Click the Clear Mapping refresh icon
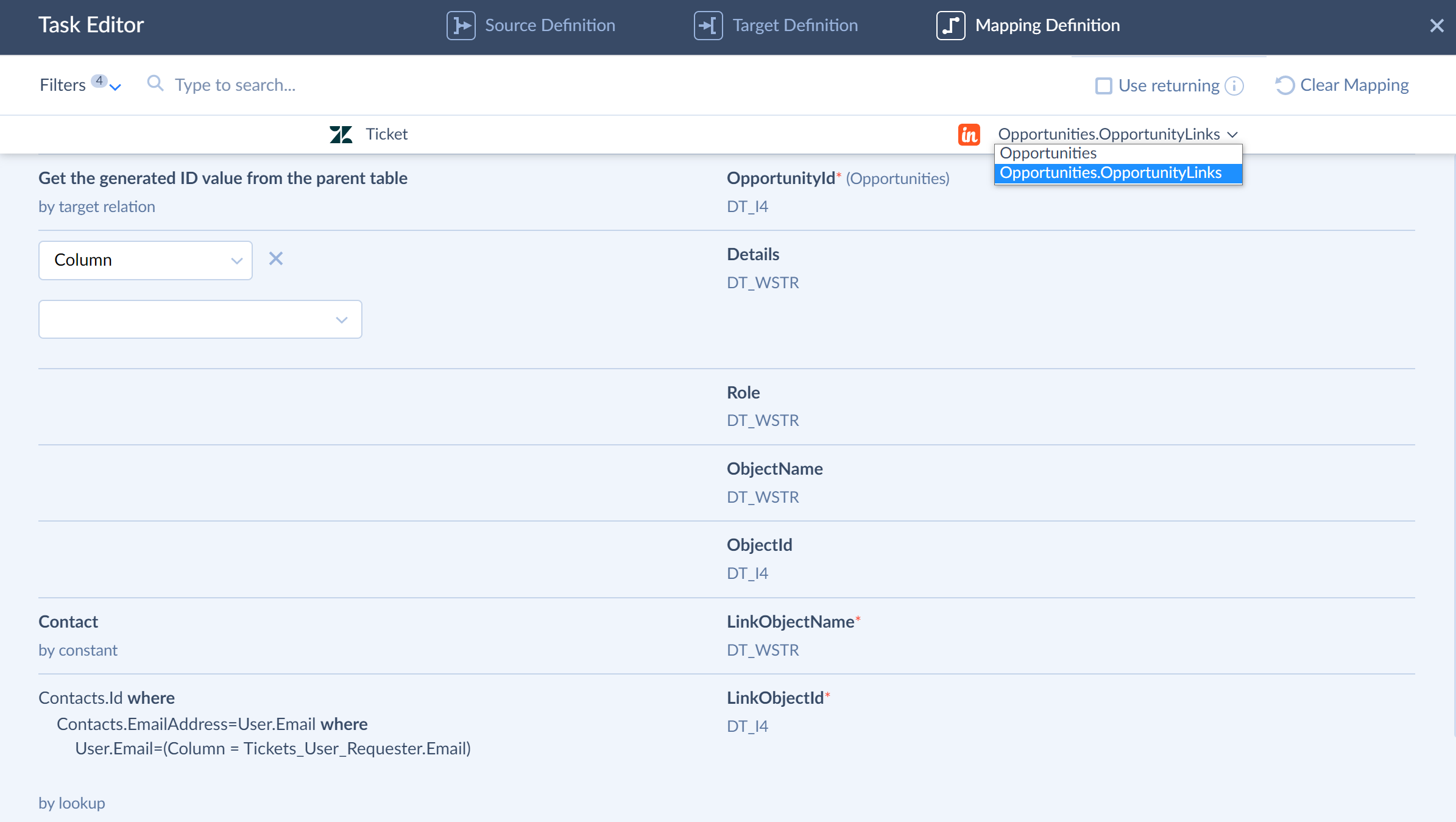 pyautogui.click(x=1285, y=85)
